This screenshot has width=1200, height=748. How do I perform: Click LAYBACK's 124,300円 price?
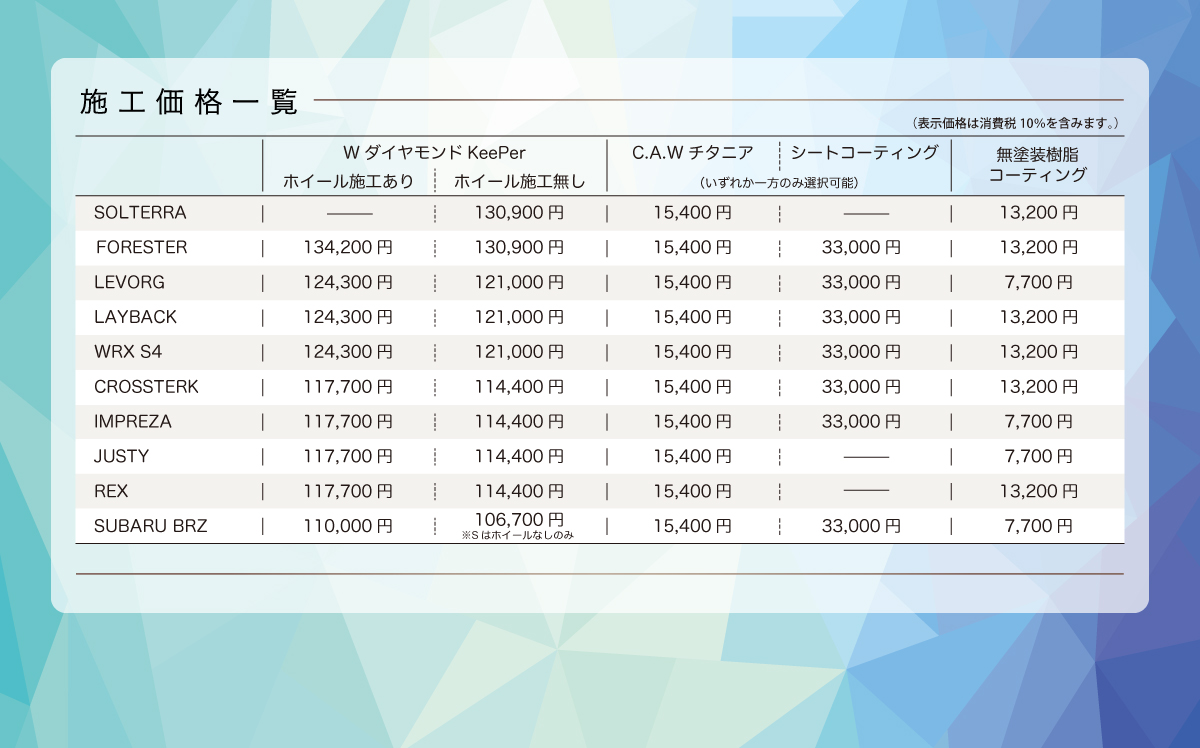tap(348, 317)
